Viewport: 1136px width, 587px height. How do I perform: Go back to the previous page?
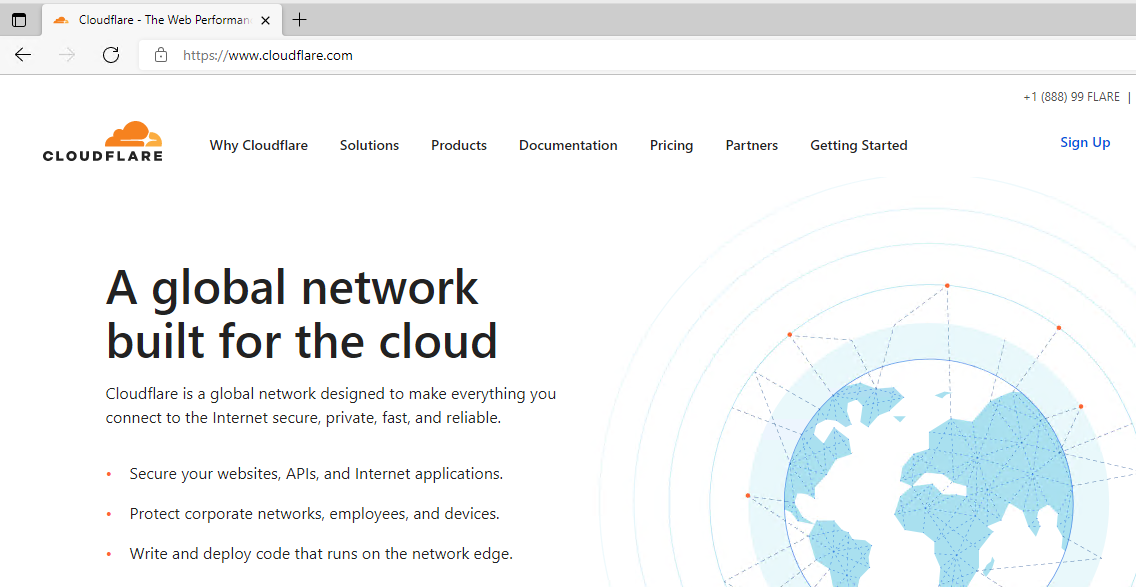point(23,55)
